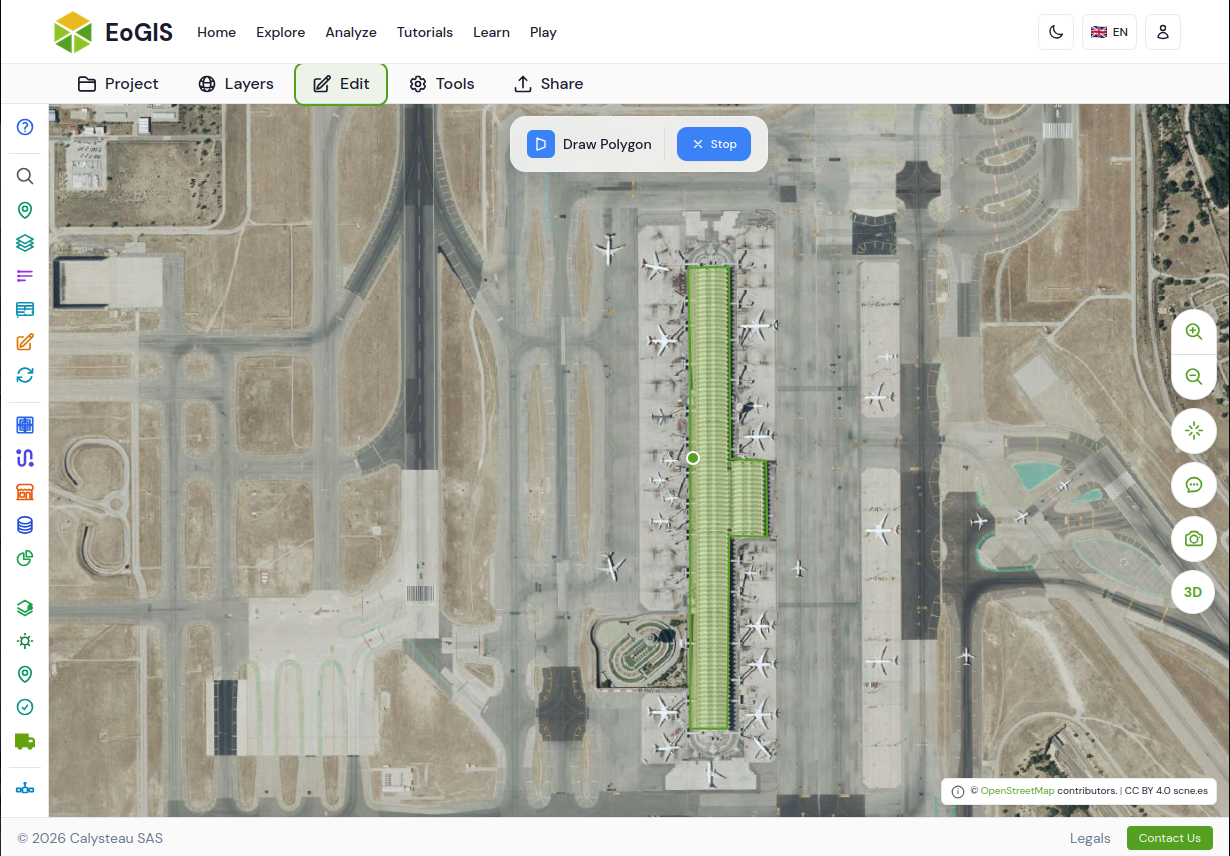Open the Tools menu
Screen dimensions: 1230x856
point(442,84)
